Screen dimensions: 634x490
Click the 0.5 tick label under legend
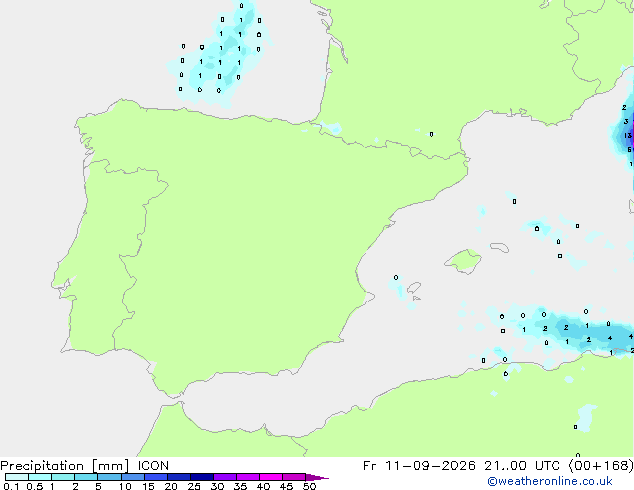tap(35, 486)
